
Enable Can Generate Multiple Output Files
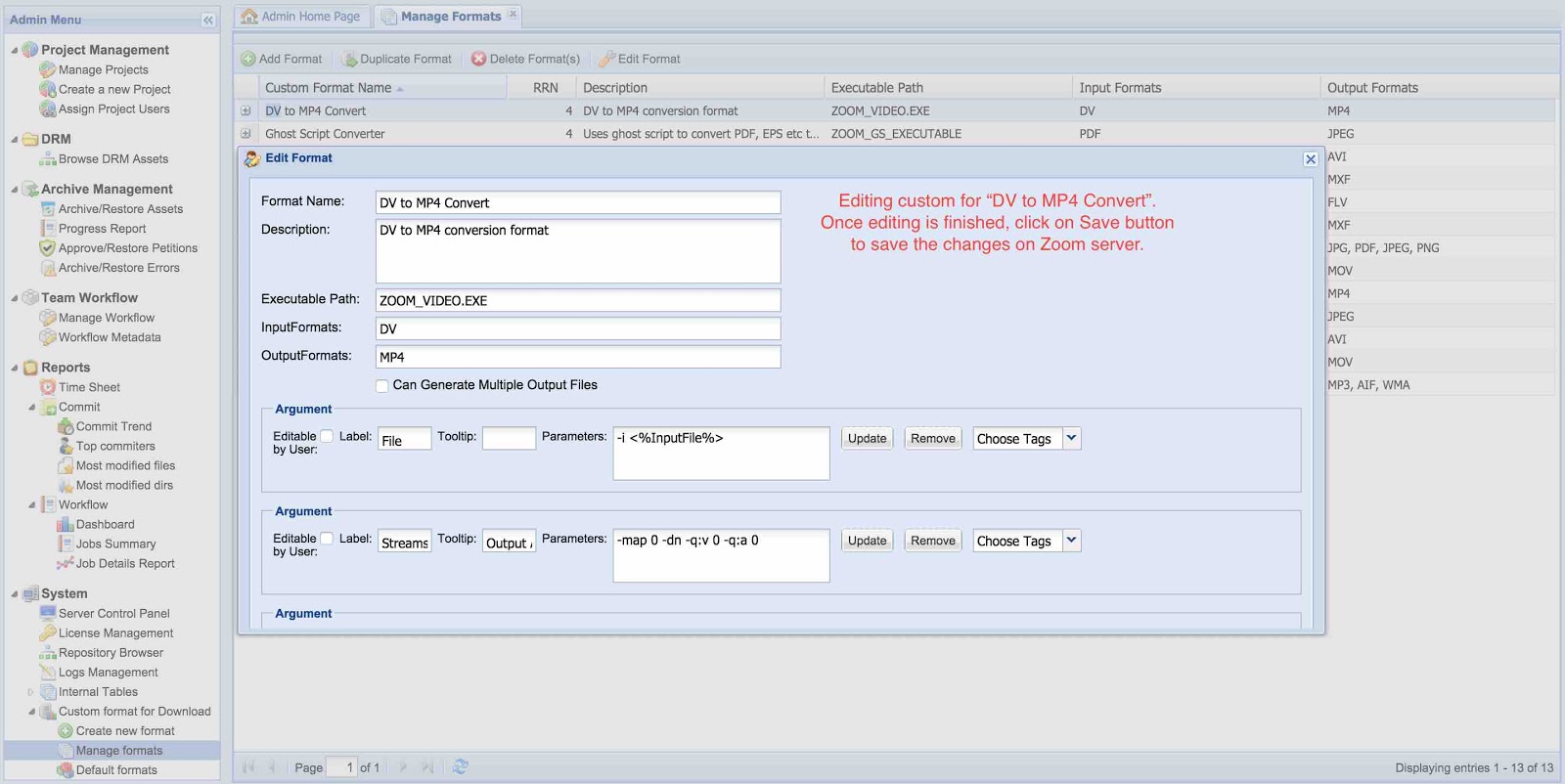pyautogui.click(x=382, y=386)
